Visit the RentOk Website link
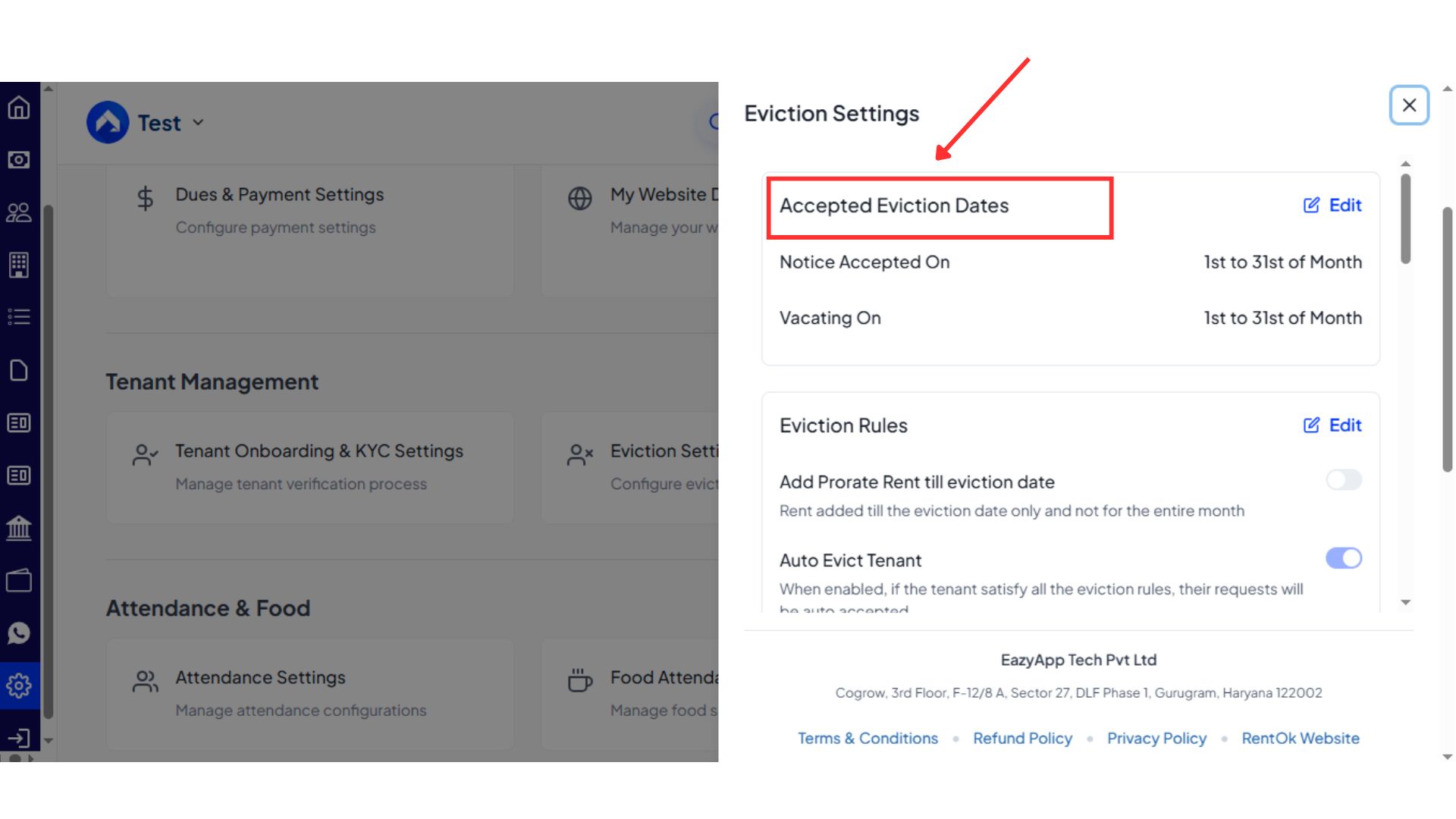This screenshot has width=1456, height=819. point(1300,739)
